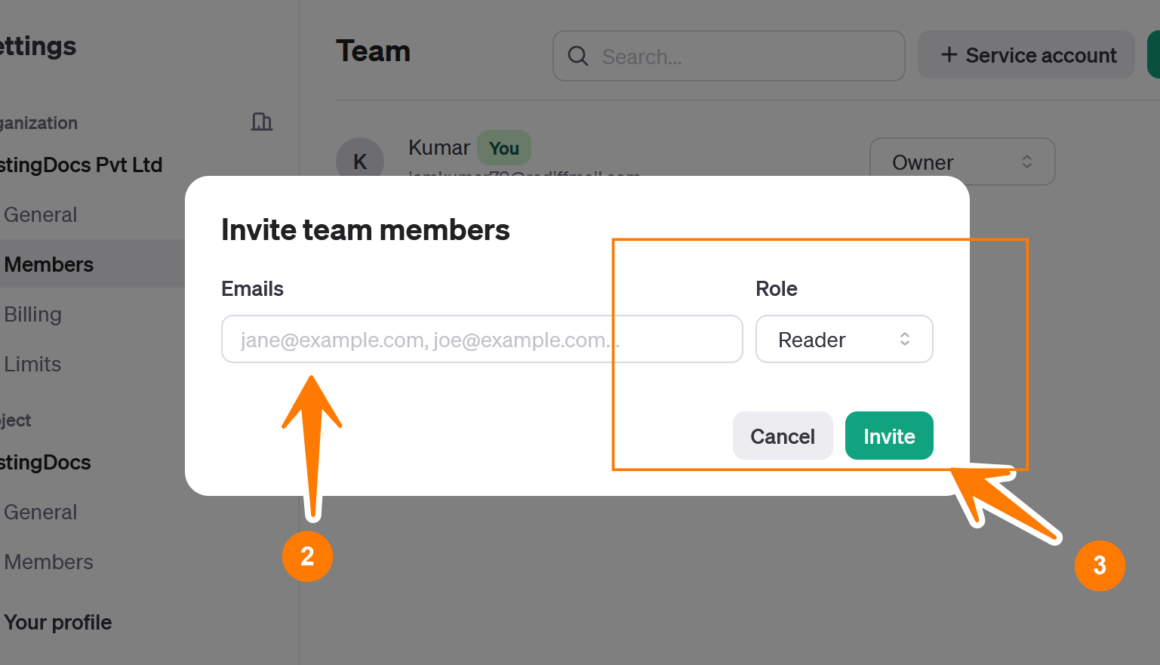
Task: Click the partially visible green button beside Service account
Action: click(x=1153, y=55)
